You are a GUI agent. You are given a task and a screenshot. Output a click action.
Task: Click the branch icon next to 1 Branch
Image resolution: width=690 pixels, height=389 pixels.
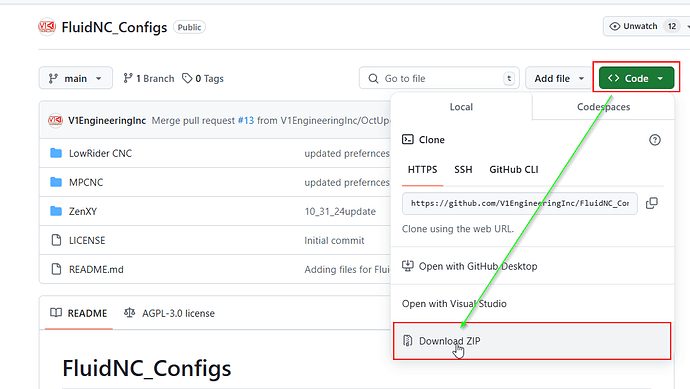pyautogui.click(x=128, y=78)
